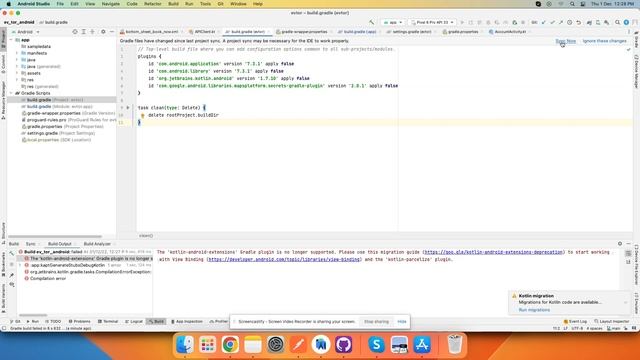This screenshot has height=360, width=640.
Task: Open Chrome from the Dock
Action: click(230, 344)
